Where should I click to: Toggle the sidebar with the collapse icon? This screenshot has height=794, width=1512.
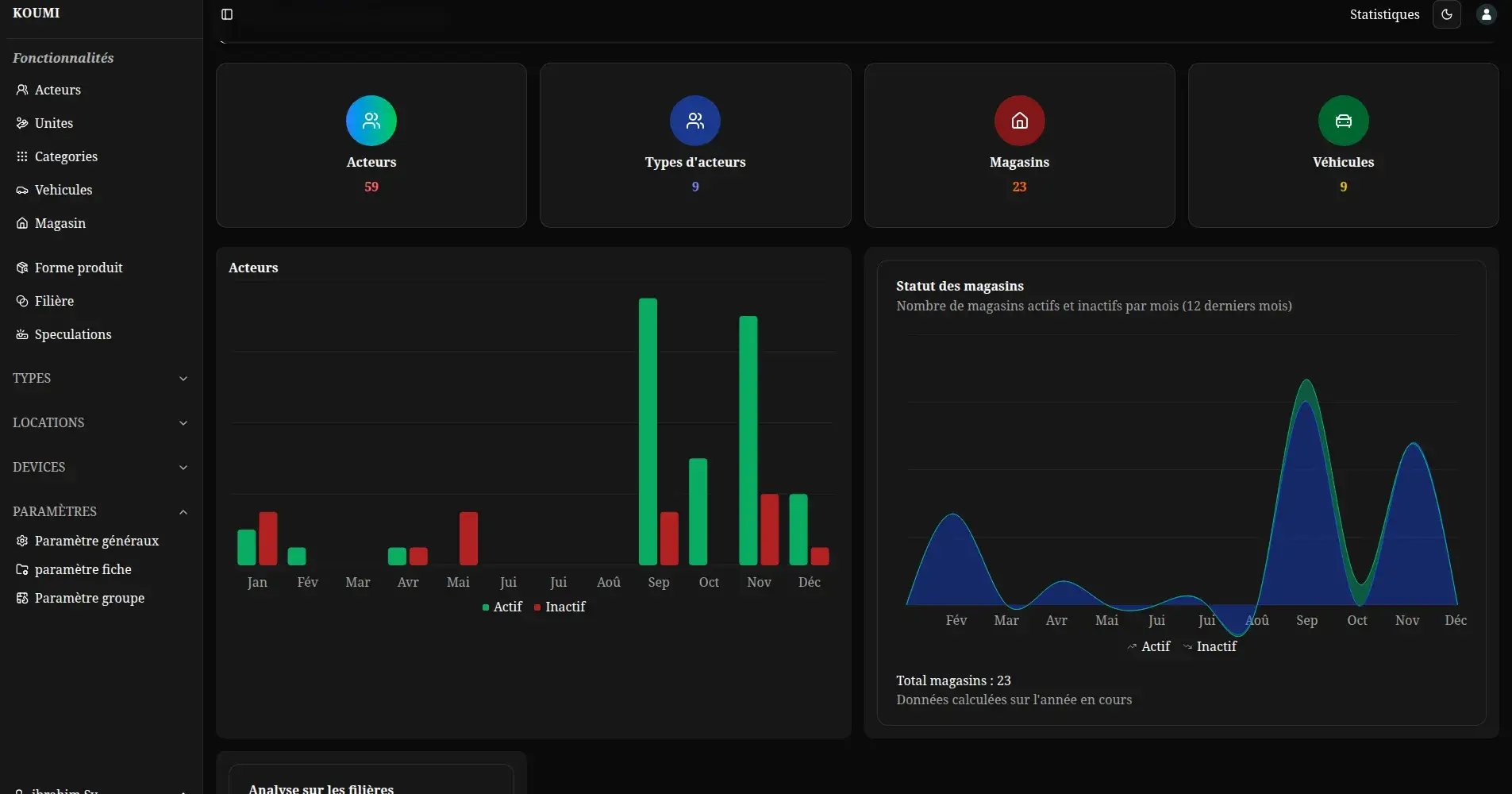(228, 14)
